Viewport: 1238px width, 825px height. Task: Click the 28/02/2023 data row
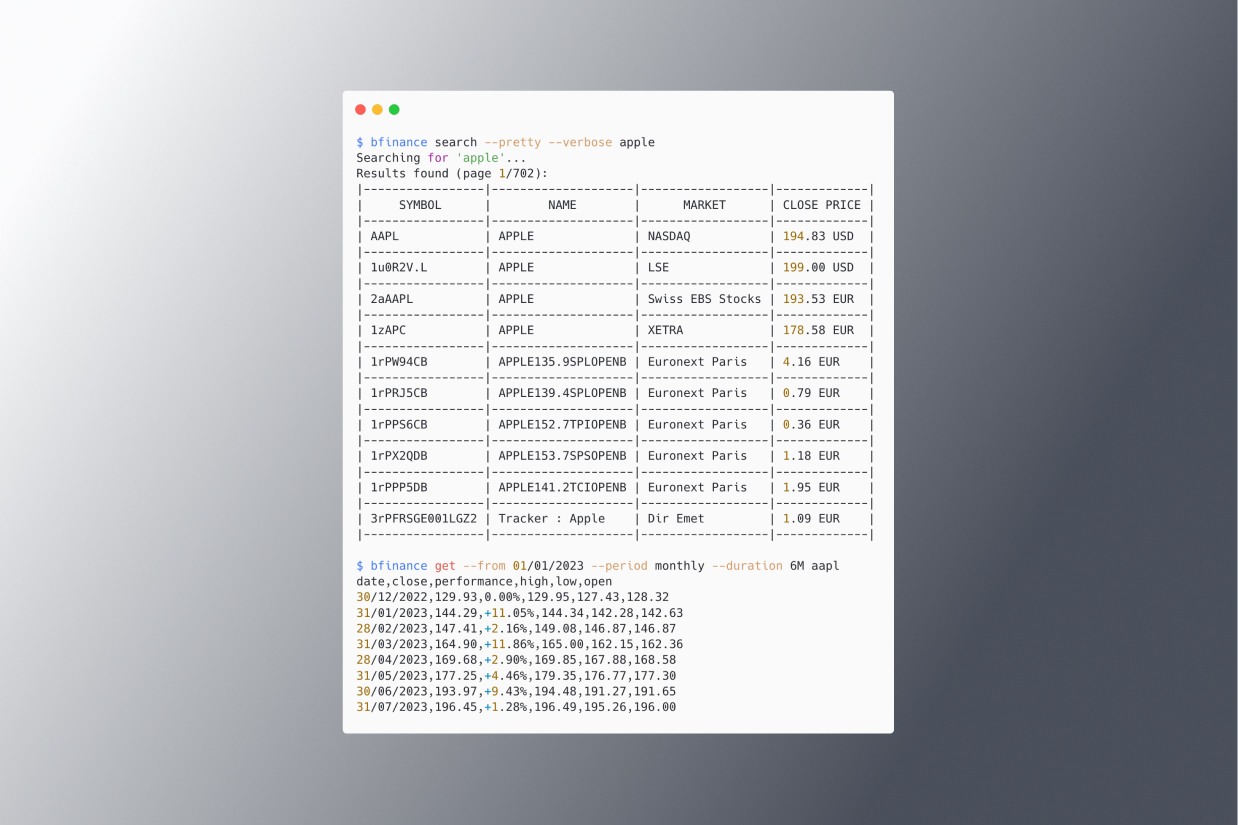(516, 629)
